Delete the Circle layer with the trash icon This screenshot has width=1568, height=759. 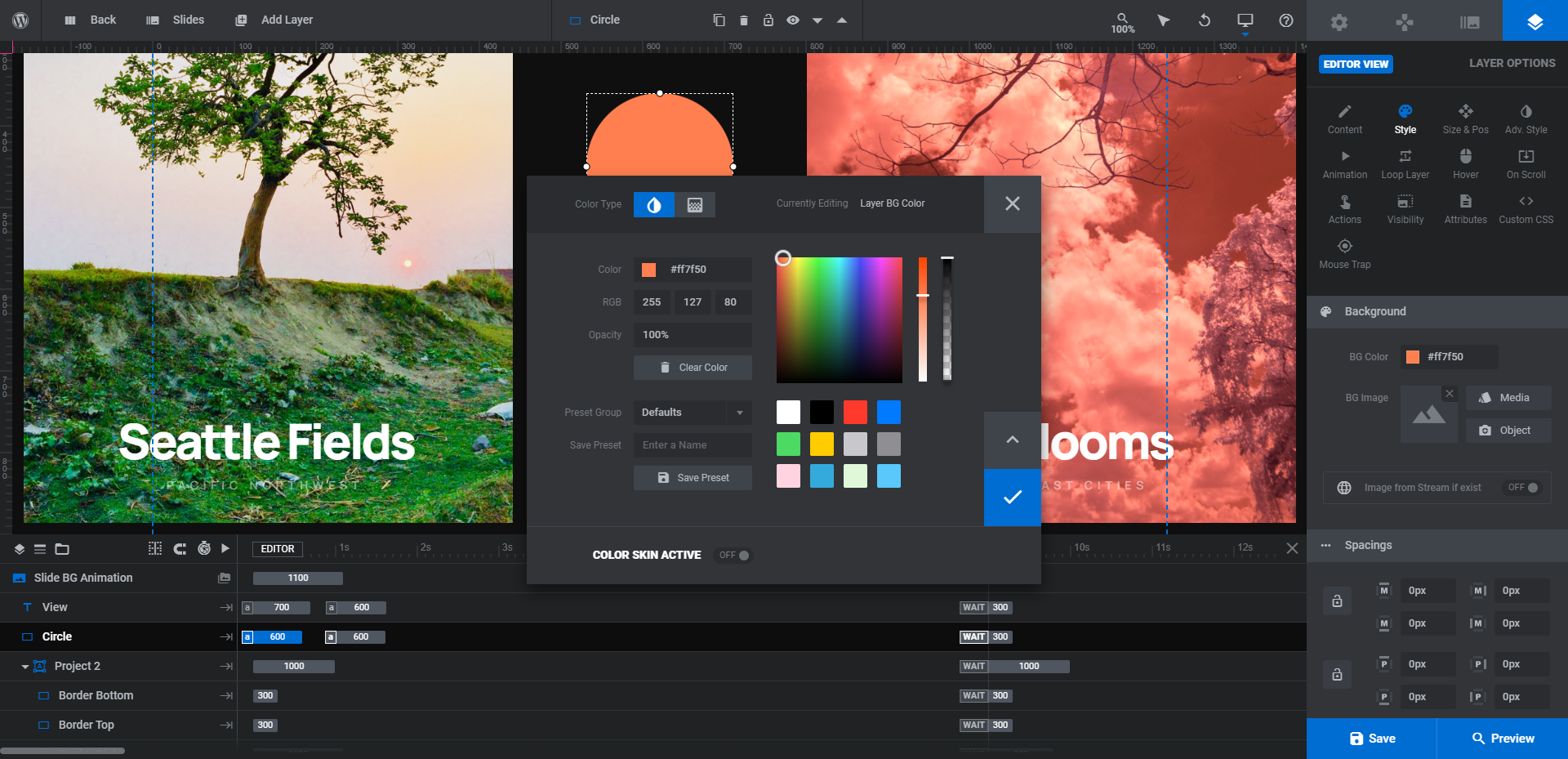click(743, 20)
